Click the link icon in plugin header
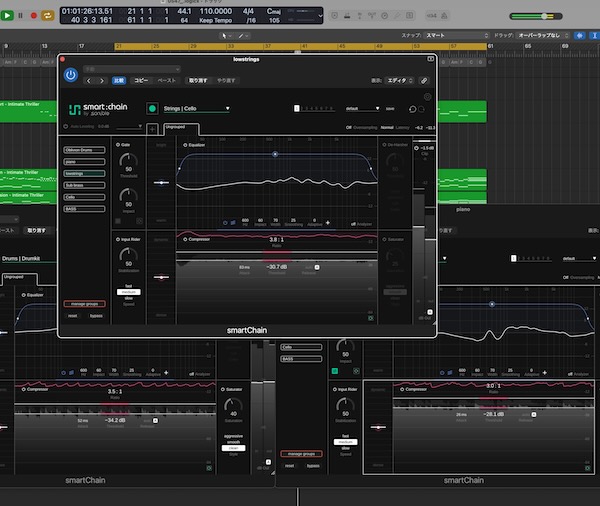This screenshot has width=600, height=506. (424, 81)
